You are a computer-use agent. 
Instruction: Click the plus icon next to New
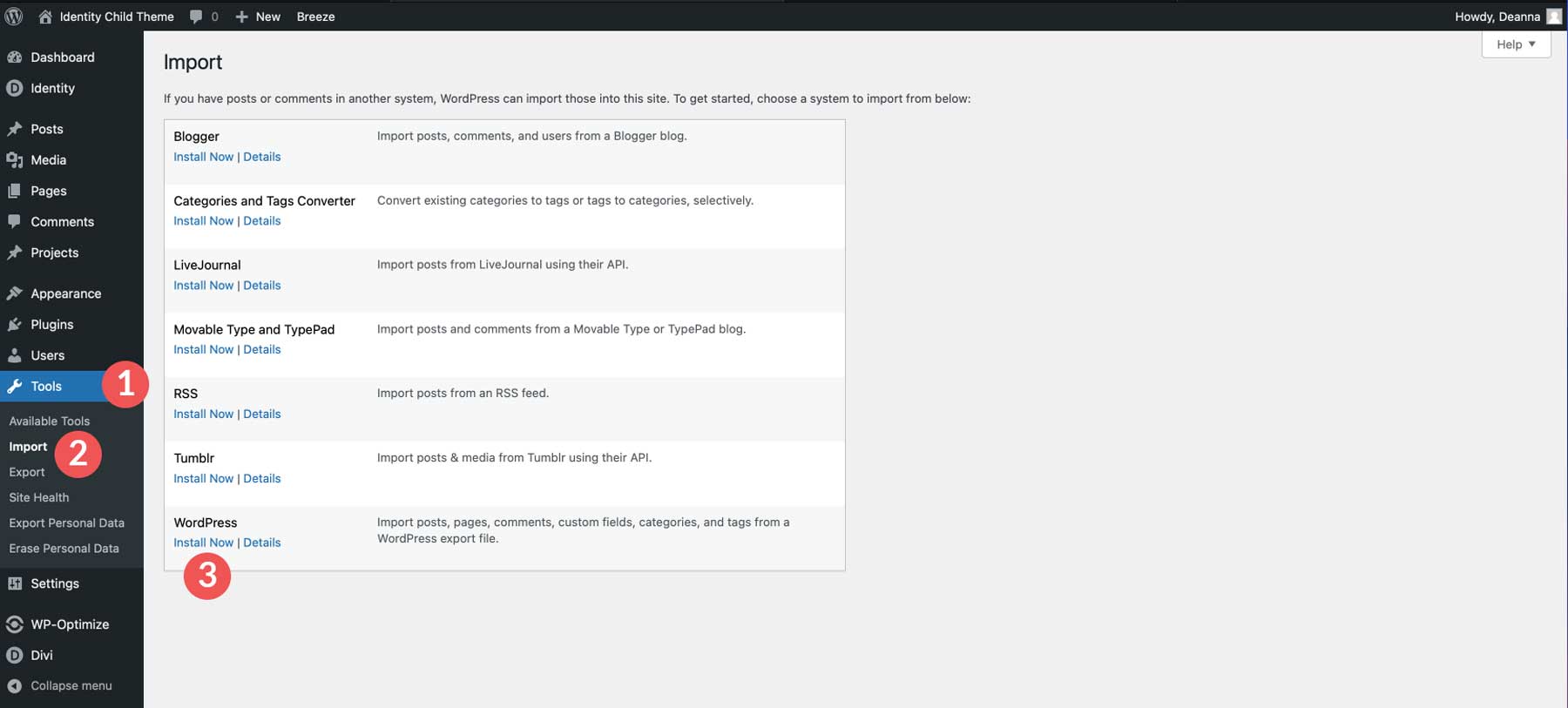click(x=241, y=17)
